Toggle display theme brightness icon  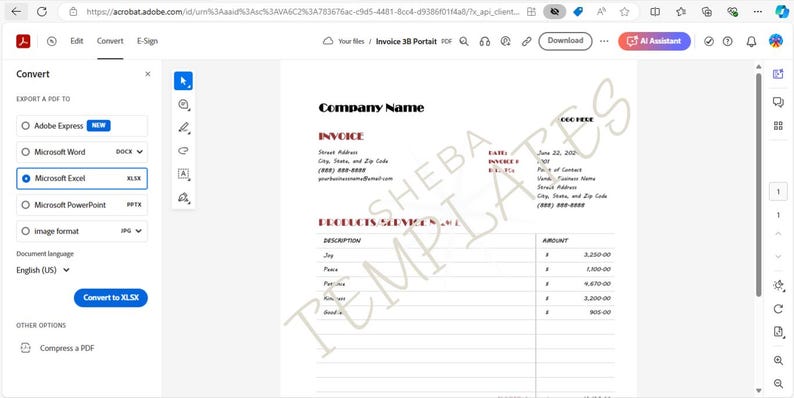click(x=778, y=285)
